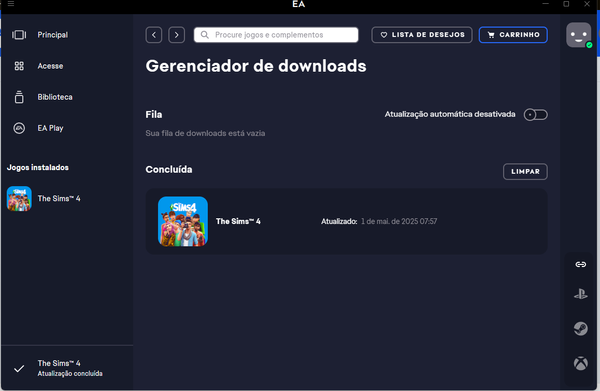Click the PlayStation icon

pos(580,294)
